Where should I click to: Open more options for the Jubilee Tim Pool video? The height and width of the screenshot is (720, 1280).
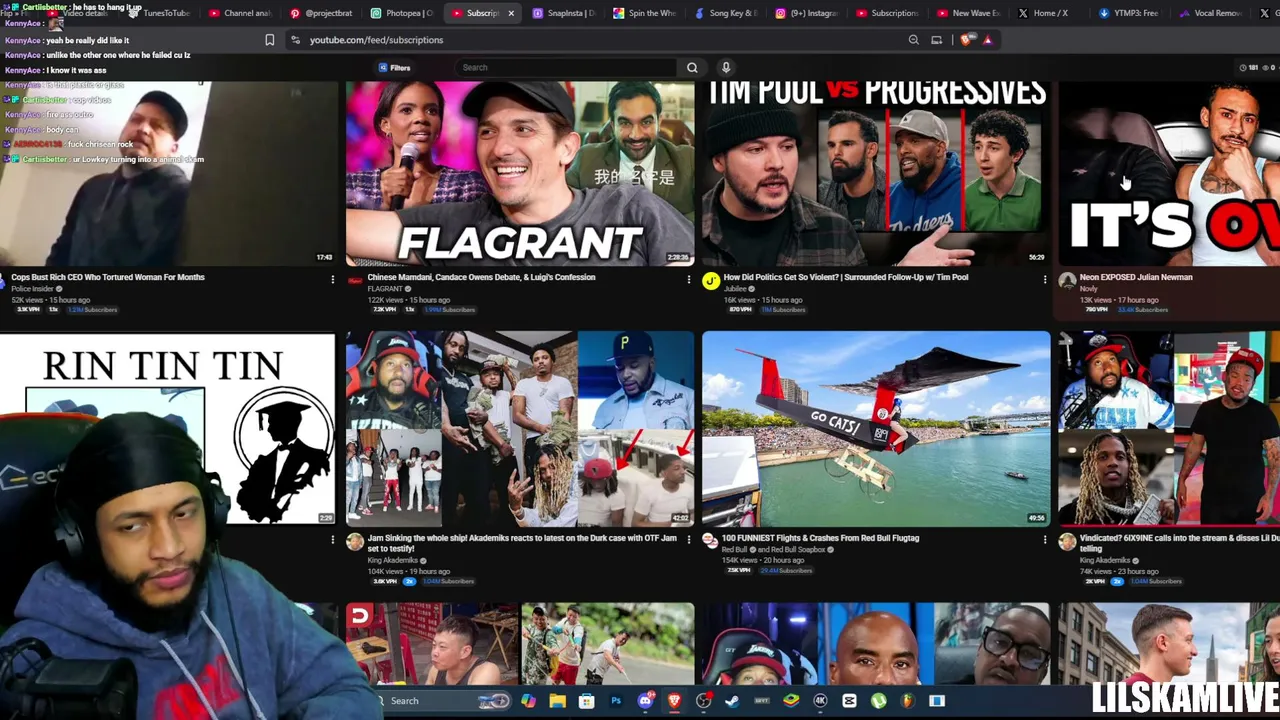coord(1044,280)
